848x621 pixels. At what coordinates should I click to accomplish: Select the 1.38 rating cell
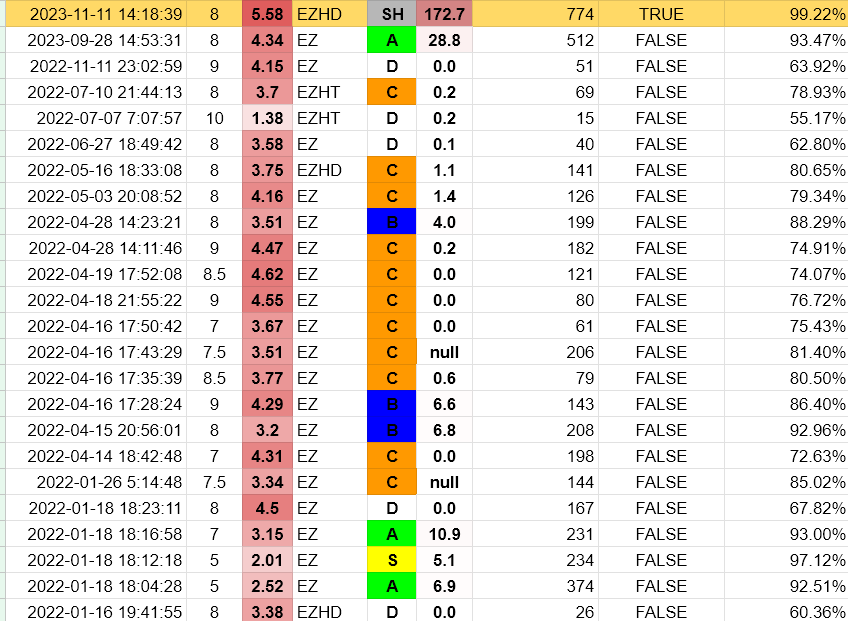tap(267, 118)
